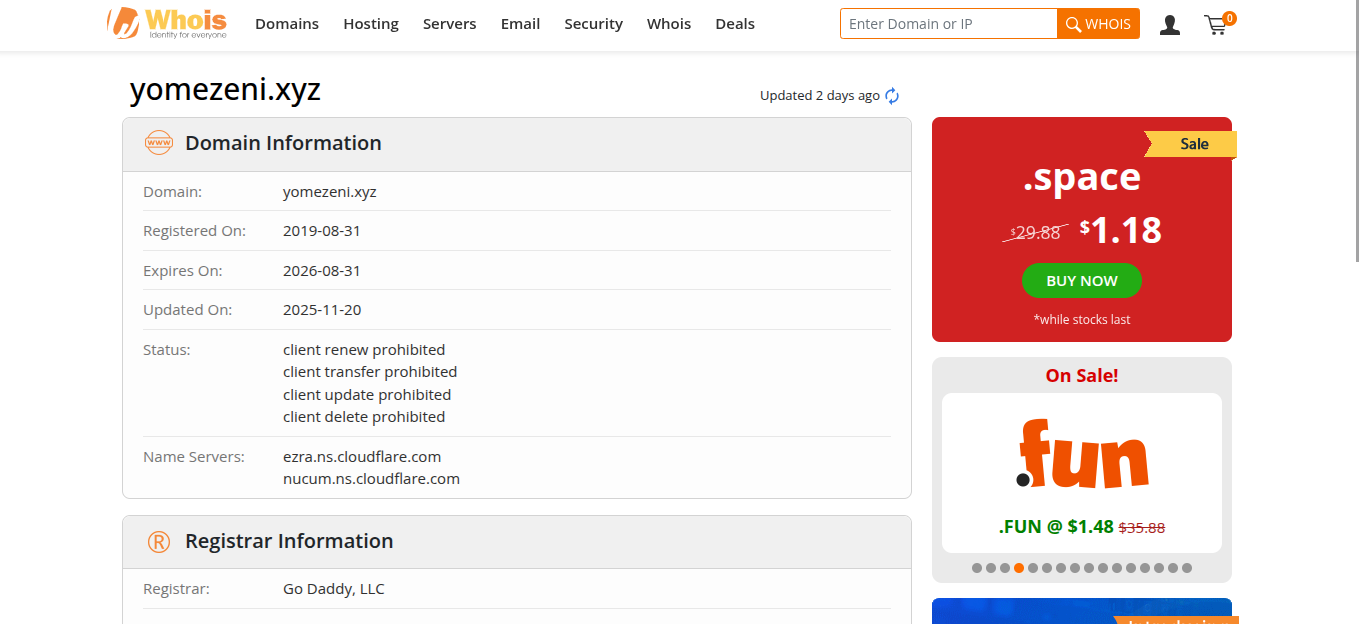Click the Whois logo in the header
The height and width of the screenshot is (624, 1359).
[x=168, y=23]
